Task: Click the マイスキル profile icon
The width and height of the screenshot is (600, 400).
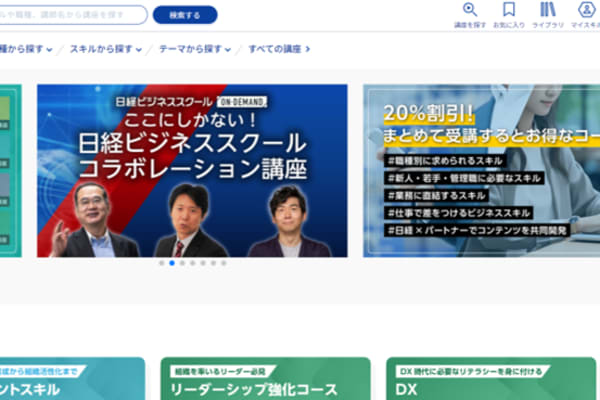Action: coord(585,12)
